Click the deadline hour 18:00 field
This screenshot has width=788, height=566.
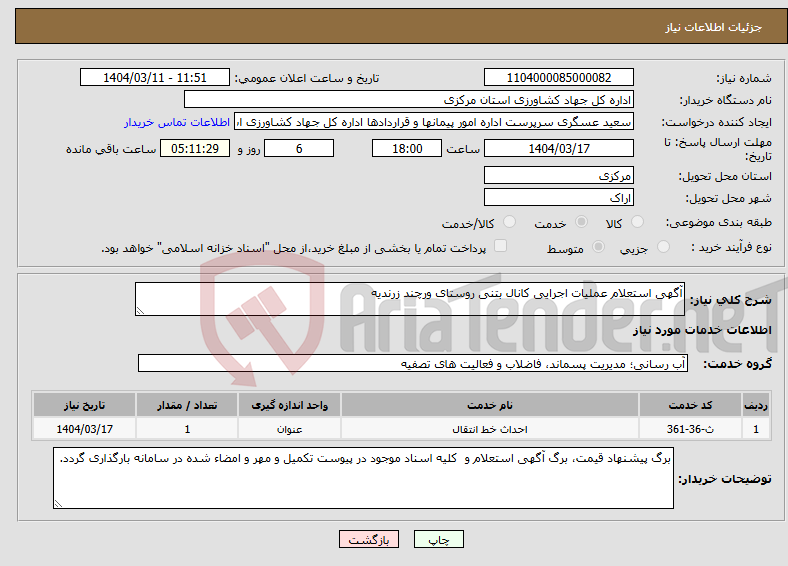tap(407, 148)
